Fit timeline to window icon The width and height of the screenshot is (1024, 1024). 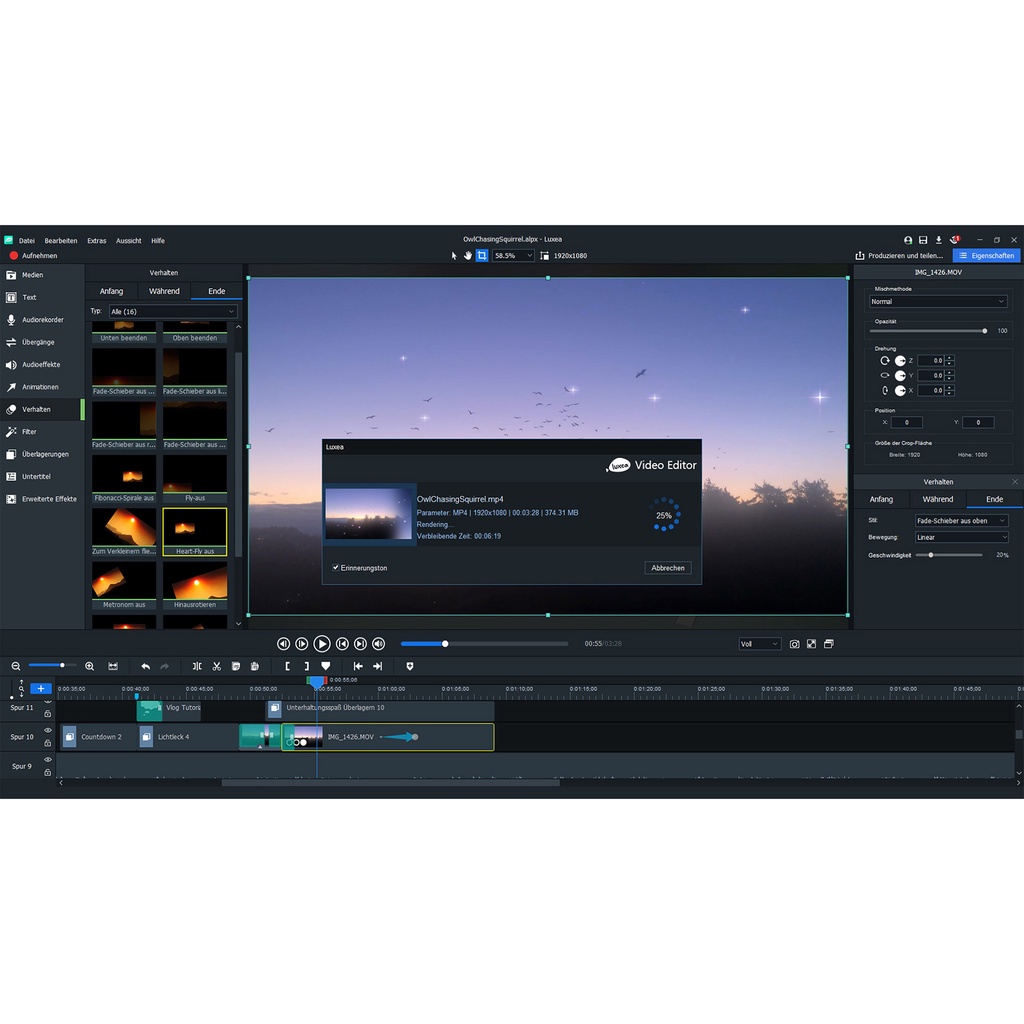(113, 666)
